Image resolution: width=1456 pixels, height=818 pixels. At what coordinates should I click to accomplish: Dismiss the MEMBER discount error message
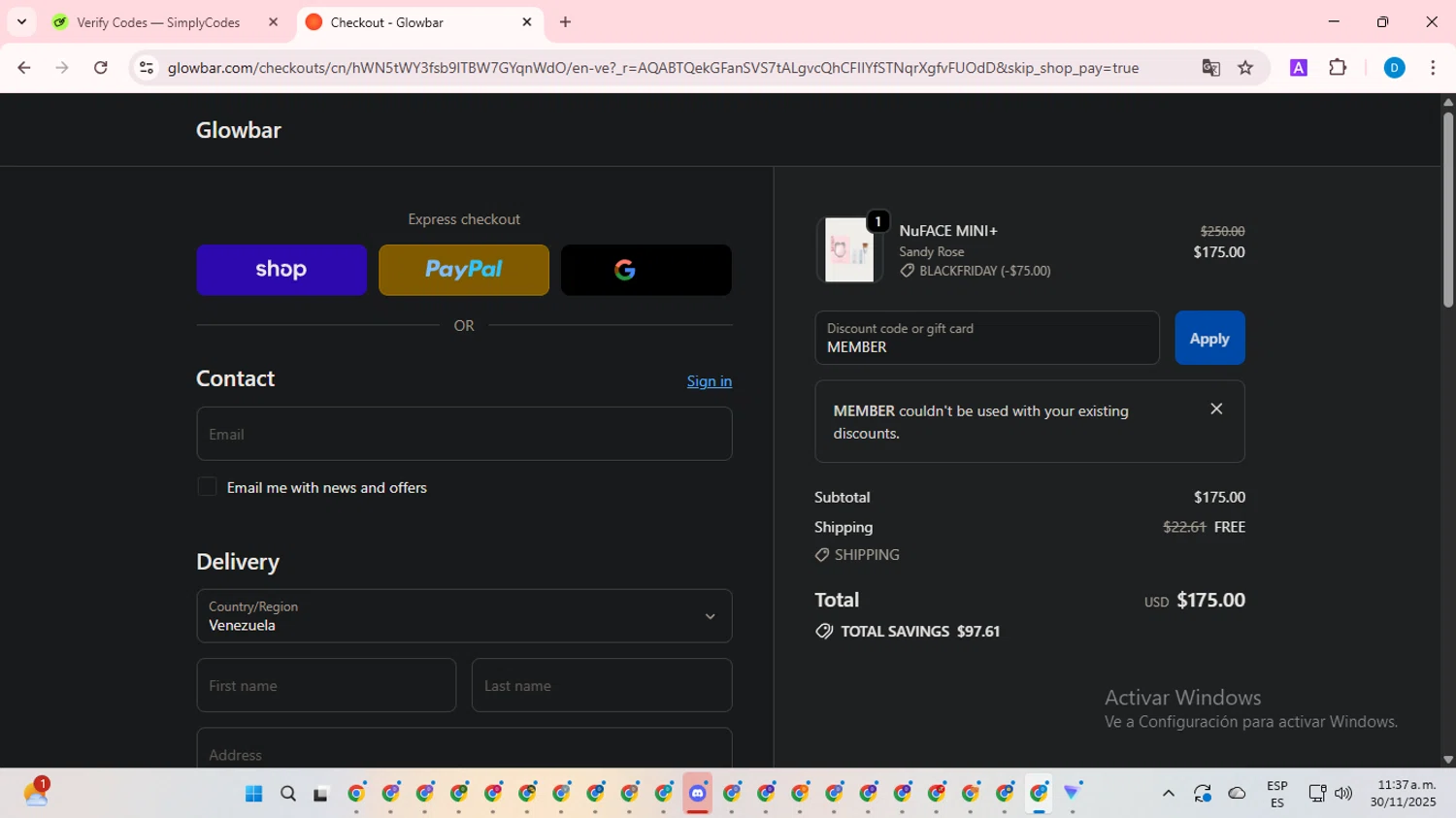point(1216,409)
